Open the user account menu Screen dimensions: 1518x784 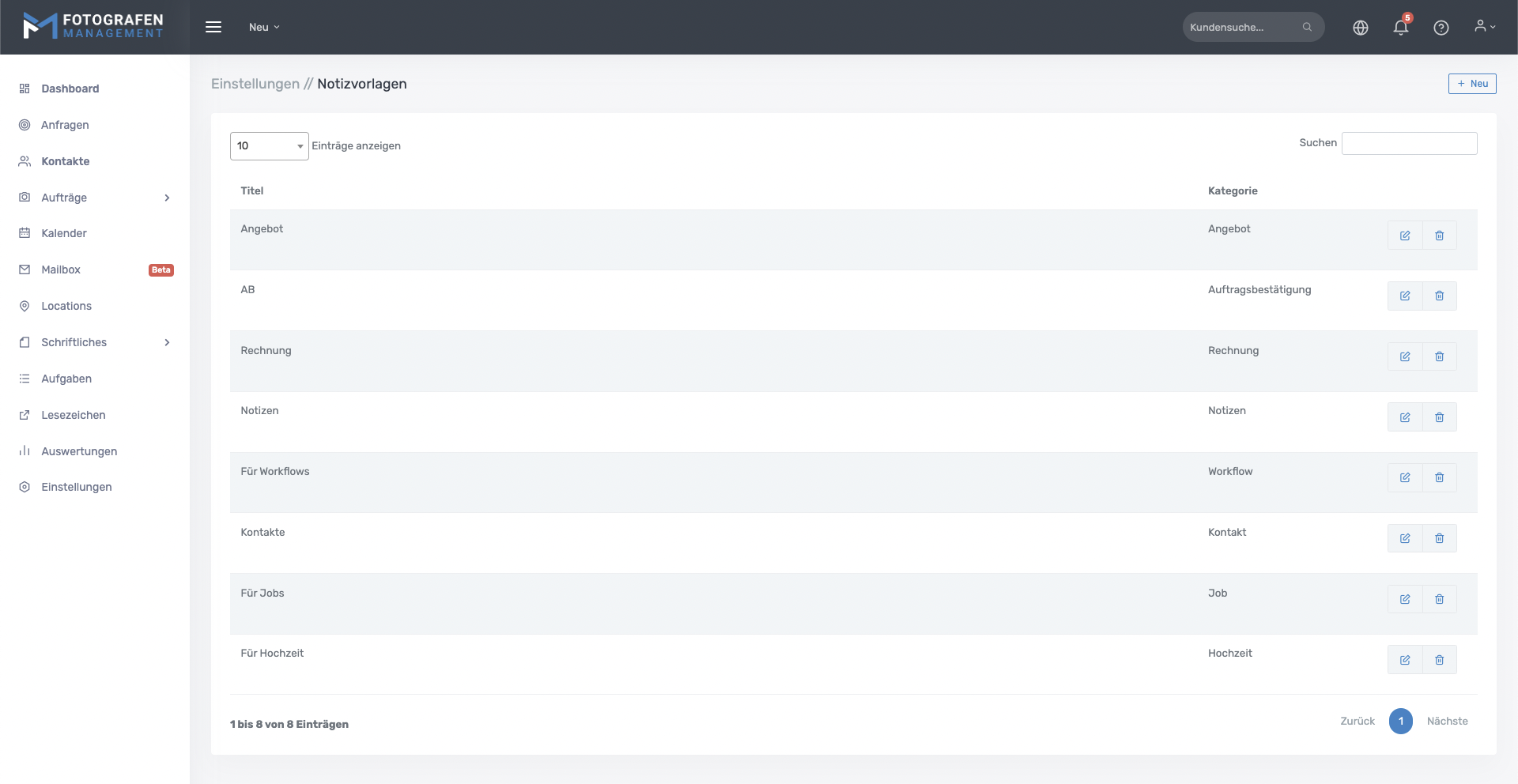1484,27
